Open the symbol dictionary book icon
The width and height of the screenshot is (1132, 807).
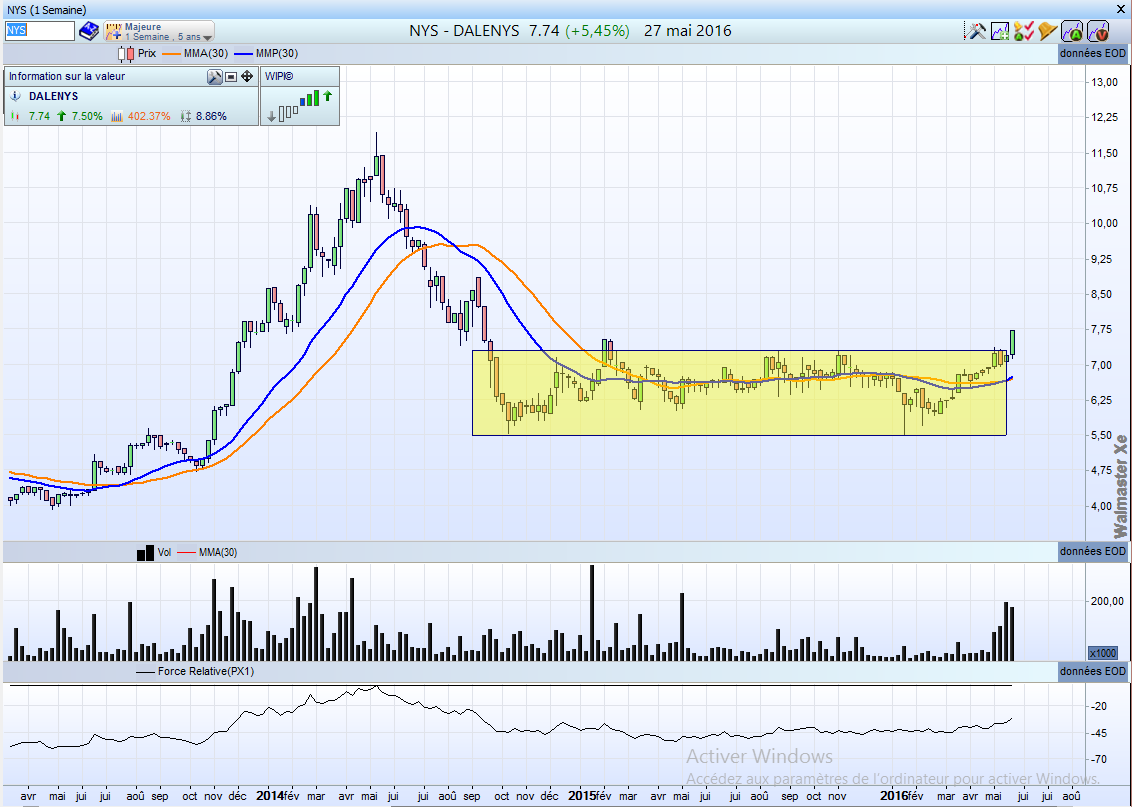[x=89, y=30]
